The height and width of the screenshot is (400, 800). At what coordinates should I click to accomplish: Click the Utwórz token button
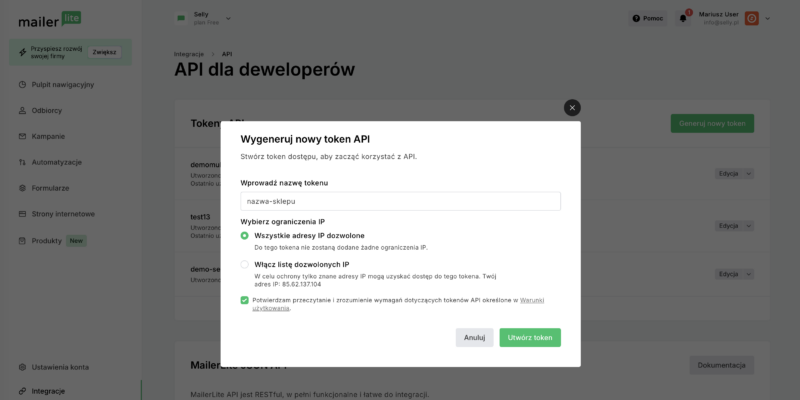pos(530,338)
